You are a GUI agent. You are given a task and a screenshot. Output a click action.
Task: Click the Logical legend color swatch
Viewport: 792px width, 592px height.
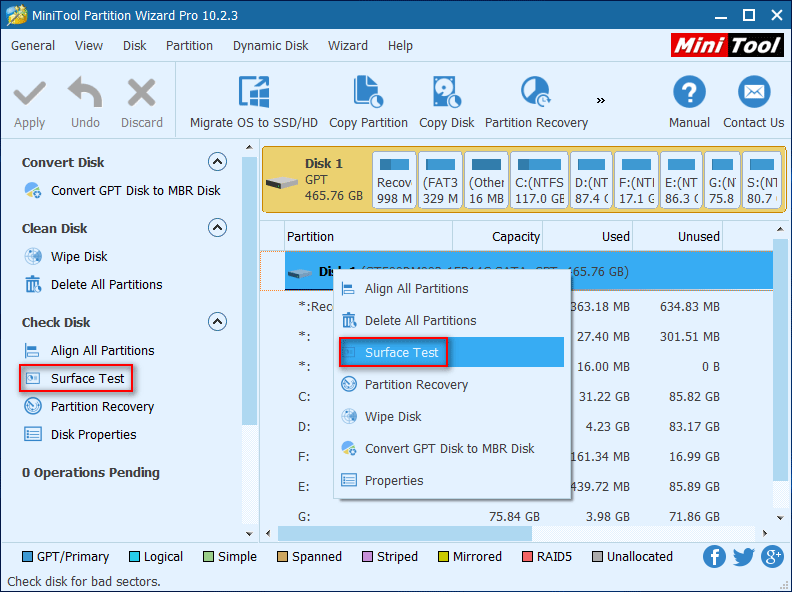coord(134,557)
